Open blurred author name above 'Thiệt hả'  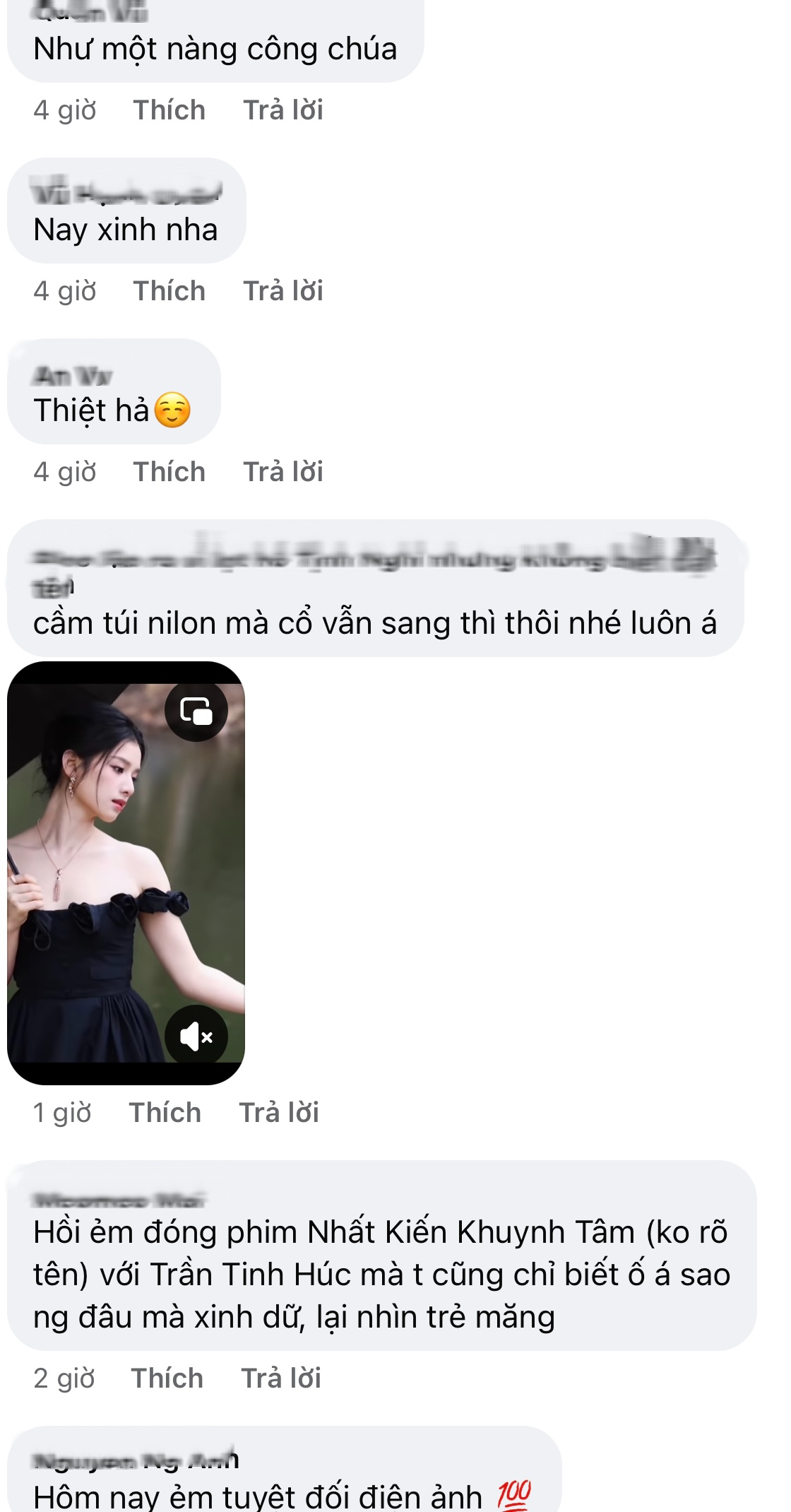pyautogui.click(x=73, y=375)
